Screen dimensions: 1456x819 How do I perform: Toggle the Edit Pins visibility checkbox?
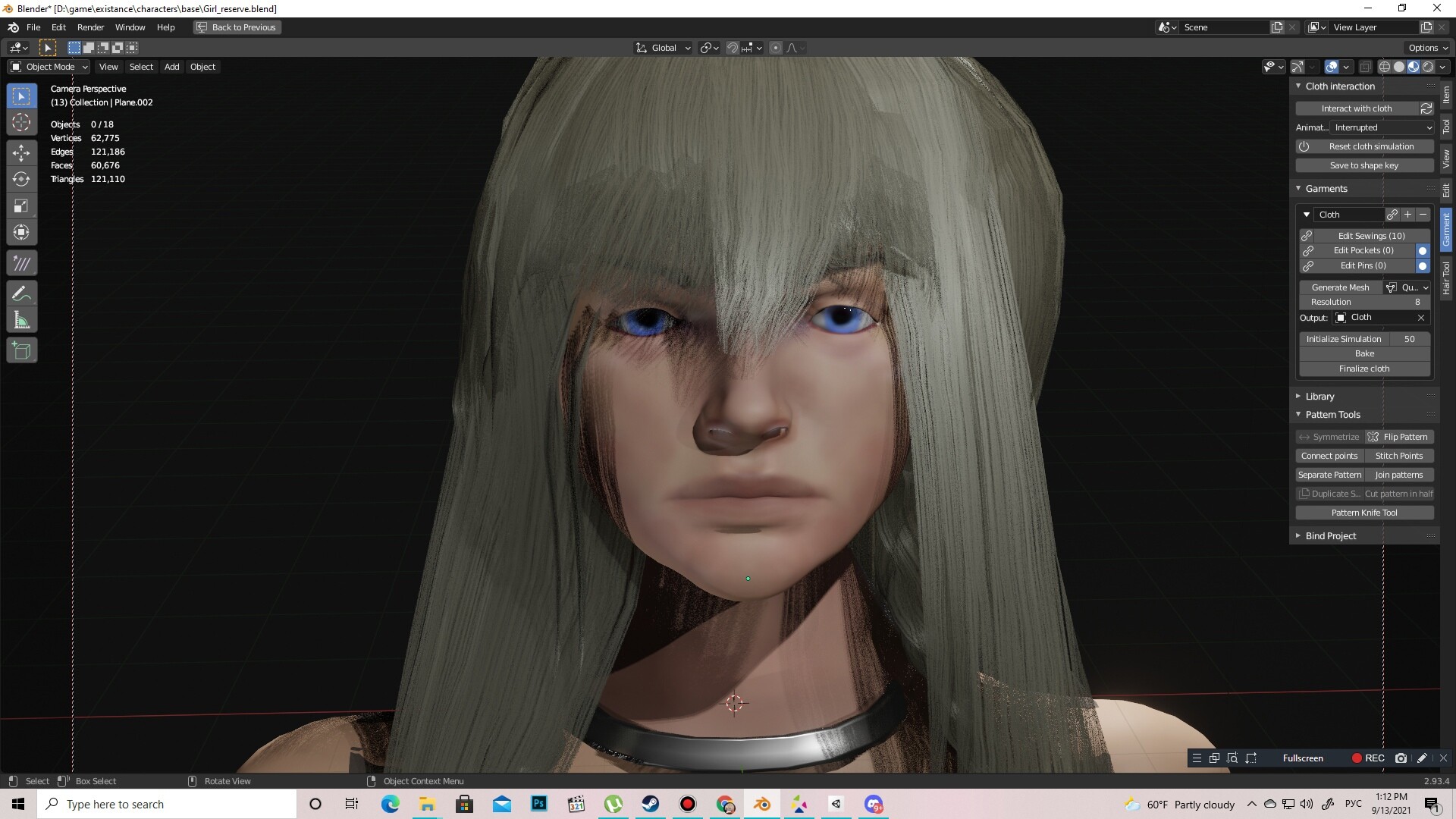click(1423, 266)
